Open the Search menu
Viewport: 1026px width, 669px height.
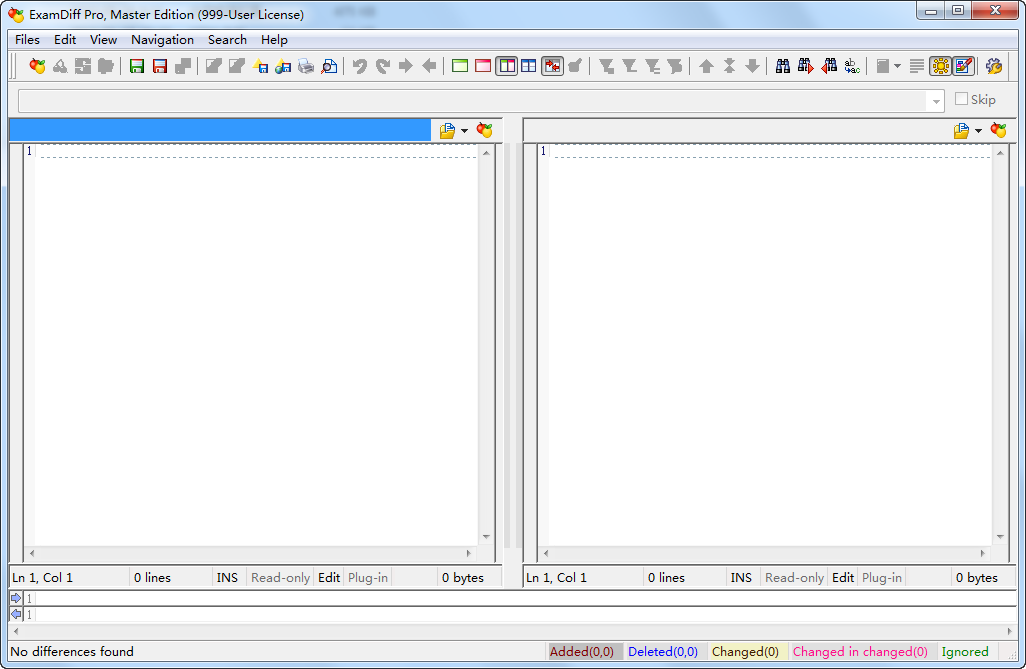[x=227, y=40]
